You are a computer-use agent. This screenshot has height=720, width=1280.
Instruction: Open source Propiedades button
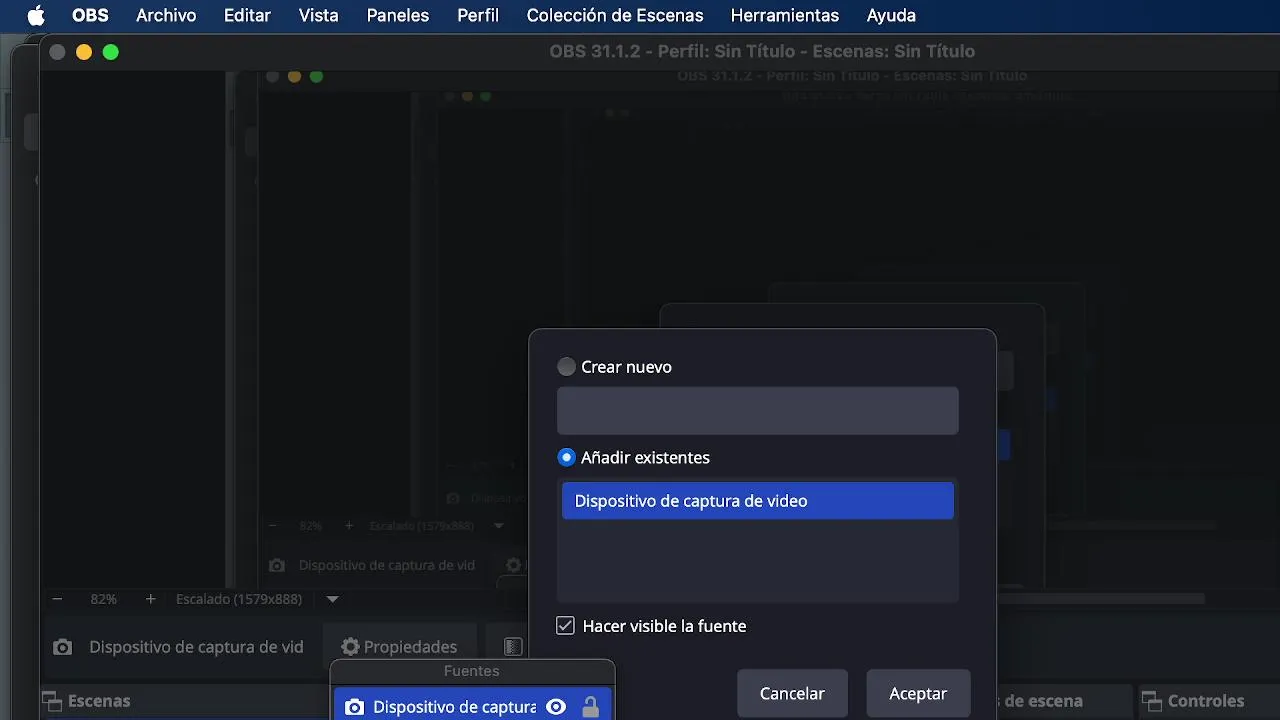pyautogui.click(x=400, y=647)
